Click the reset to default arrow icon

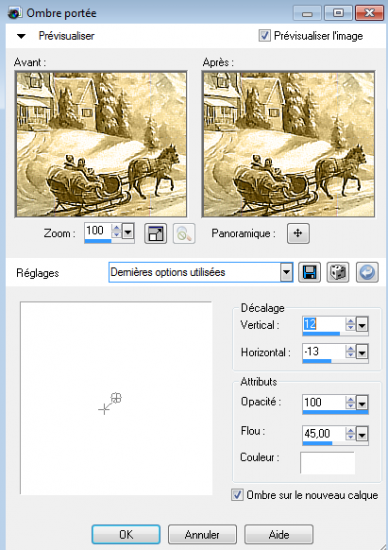click(x=367, y=272)
